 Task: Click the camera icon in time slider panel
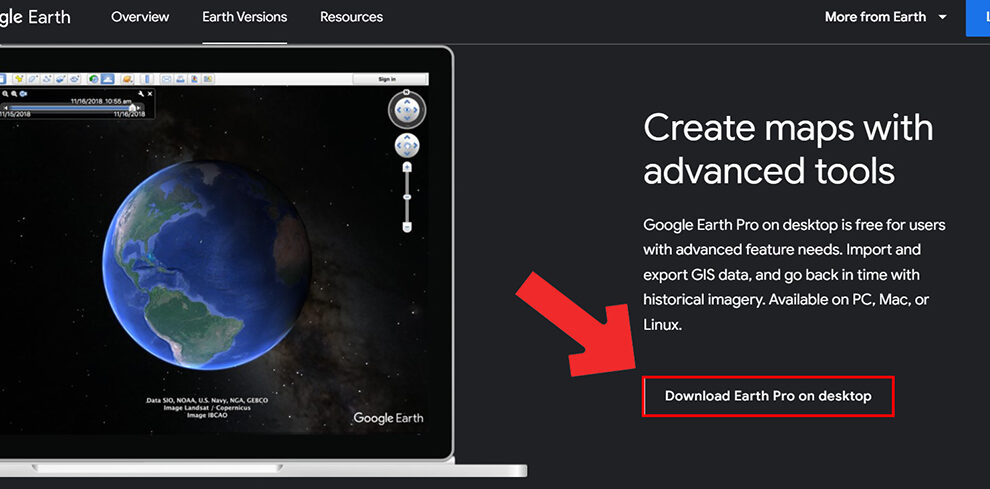(x=23, y=94)
